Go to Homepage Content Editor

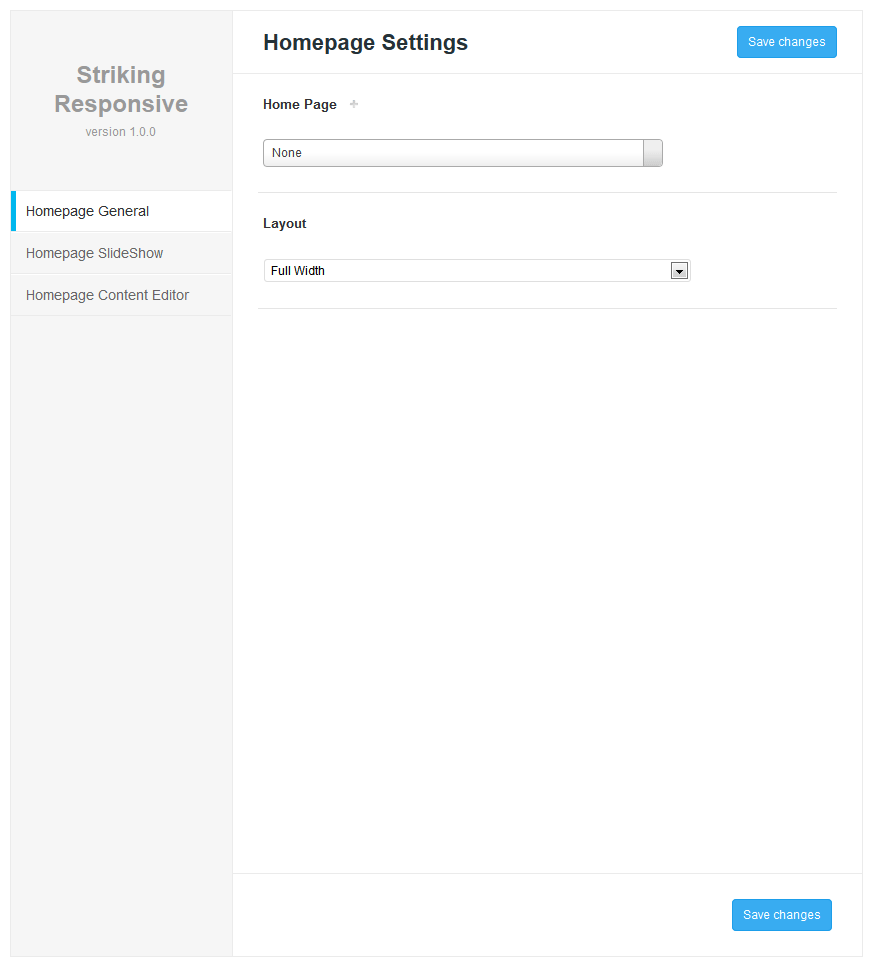coord(121,295)
